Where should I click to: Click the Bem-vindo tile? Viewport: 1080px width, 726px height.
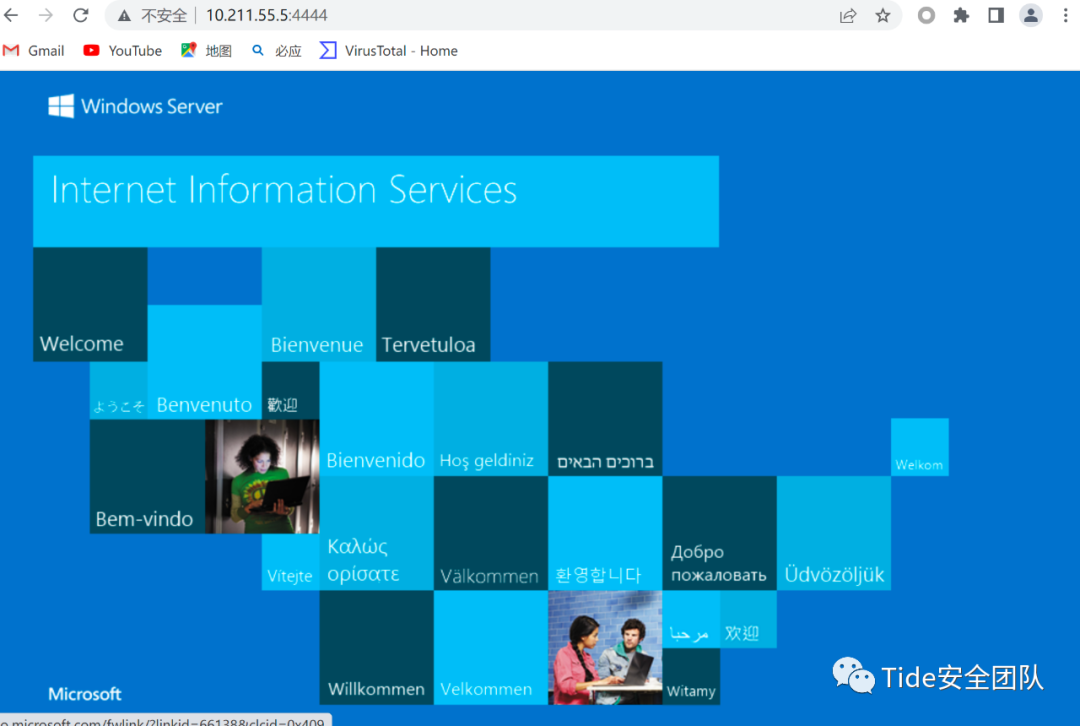(147, 477)
